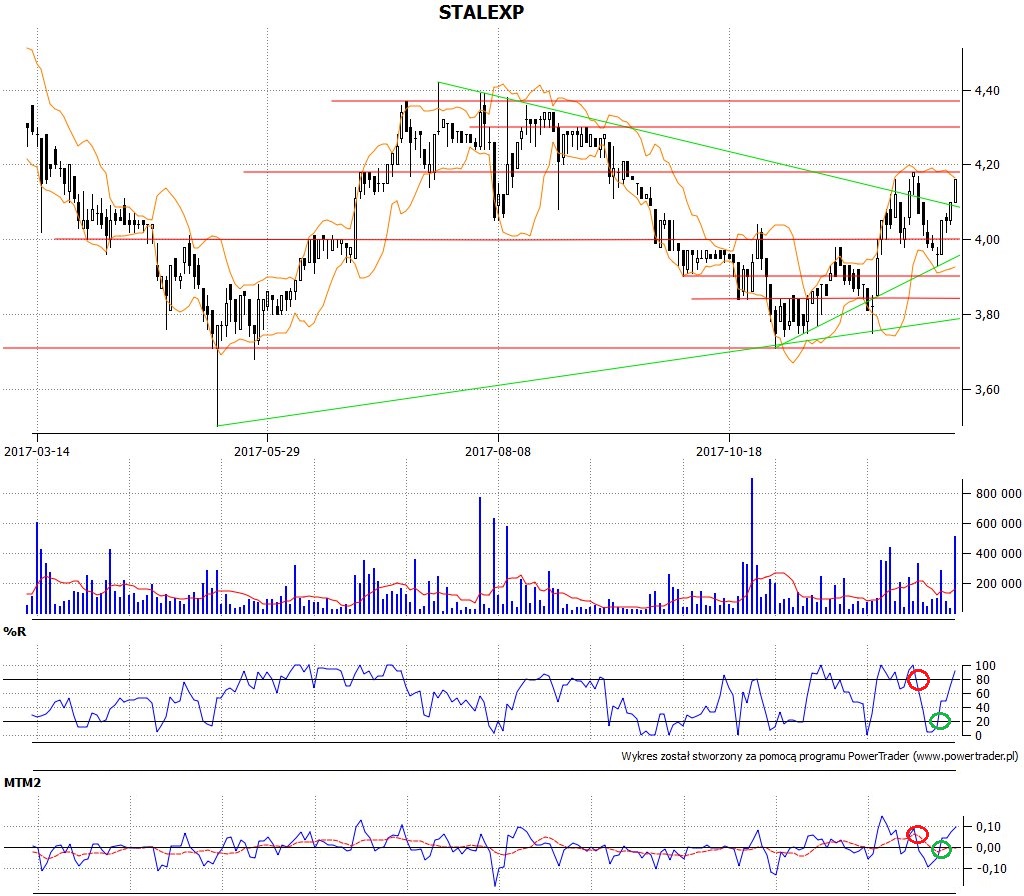This screenshot has height=896, width=1024.
Task: Click the %R axis value 40
Action: [x=982, y=708]
